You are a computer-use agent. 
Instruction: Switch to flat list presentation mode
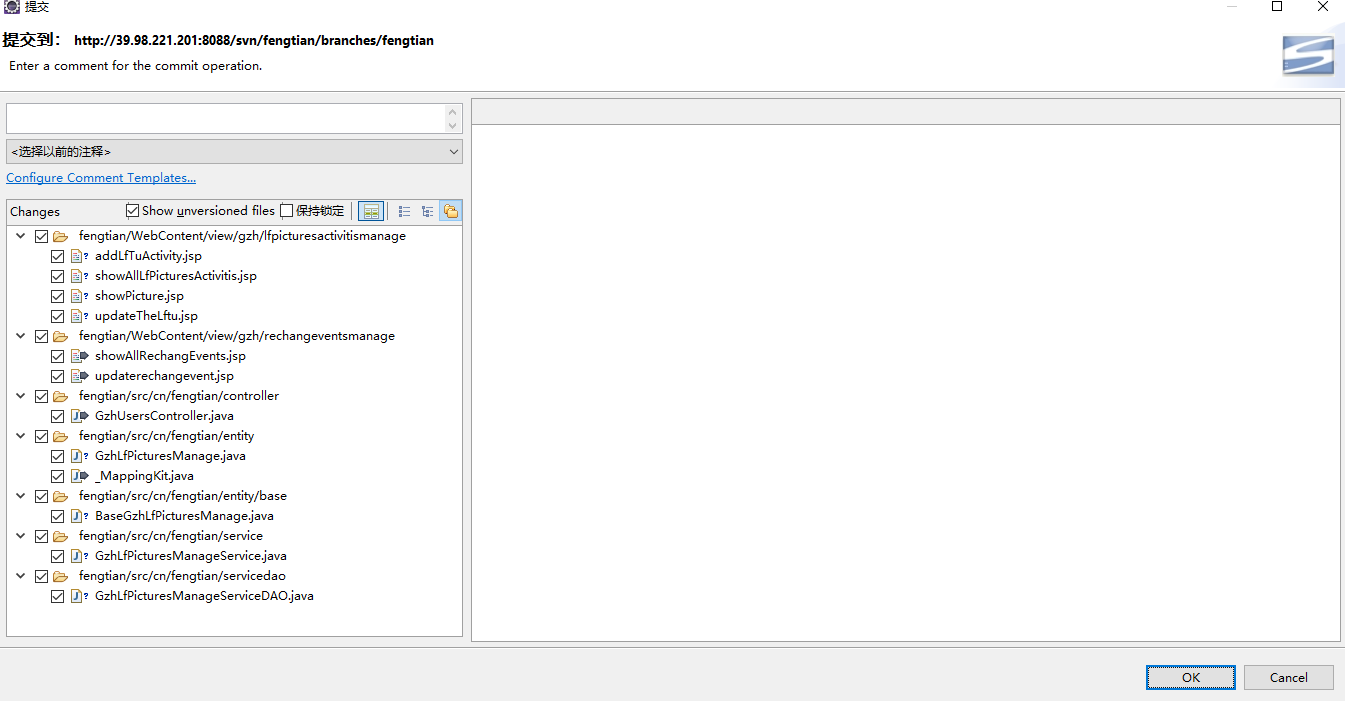pos(404,211)
